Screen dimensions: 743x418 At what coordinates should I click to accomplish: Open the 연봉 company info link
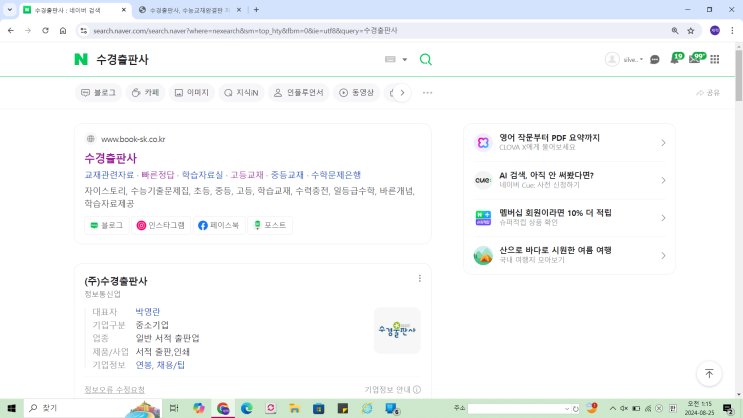[x=144, y=365]
